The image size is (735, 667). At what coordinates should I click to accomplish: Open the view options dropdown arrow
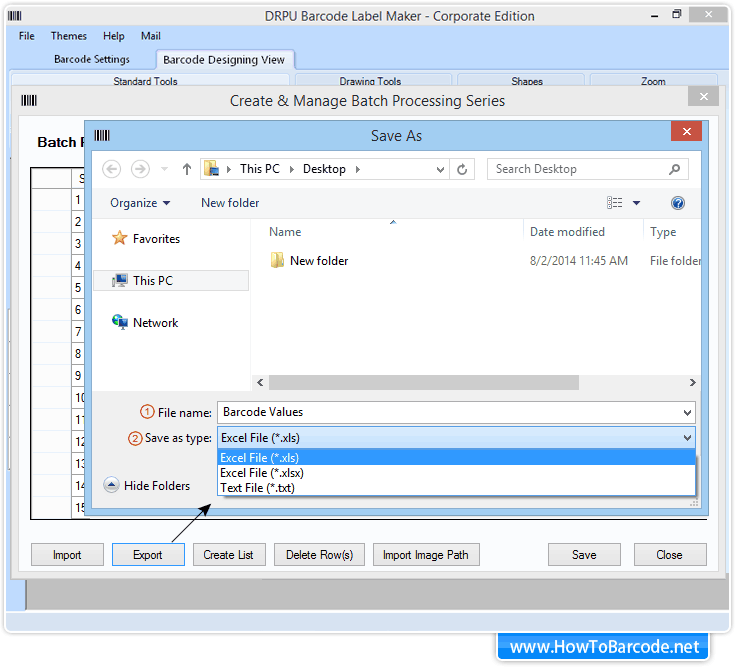point(636,203)
